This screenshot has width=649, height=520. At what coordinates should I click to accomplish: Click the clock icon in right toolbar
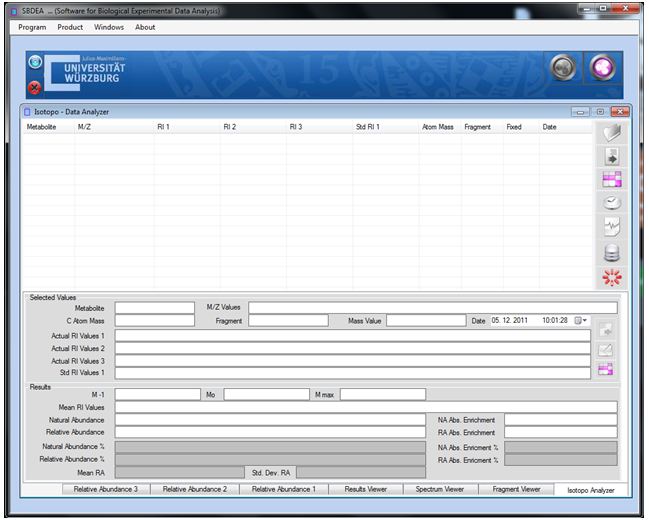coord(611,203)
